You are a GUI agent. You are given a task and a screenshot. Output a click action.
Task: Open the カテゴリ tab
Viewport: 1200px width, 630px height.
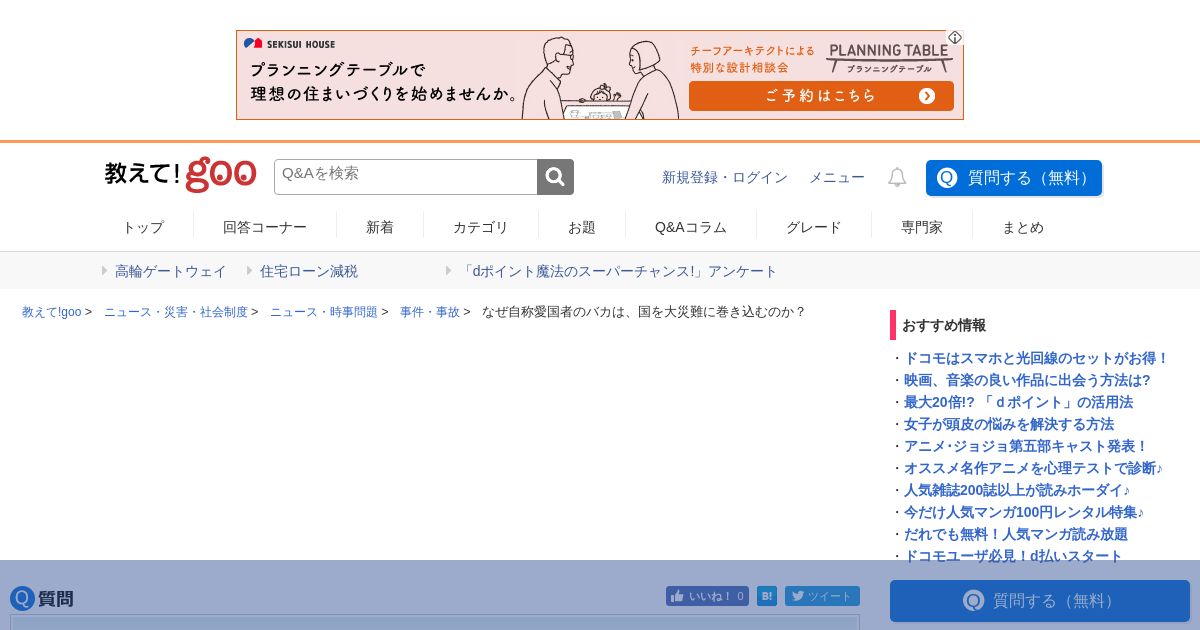point(481,227)
